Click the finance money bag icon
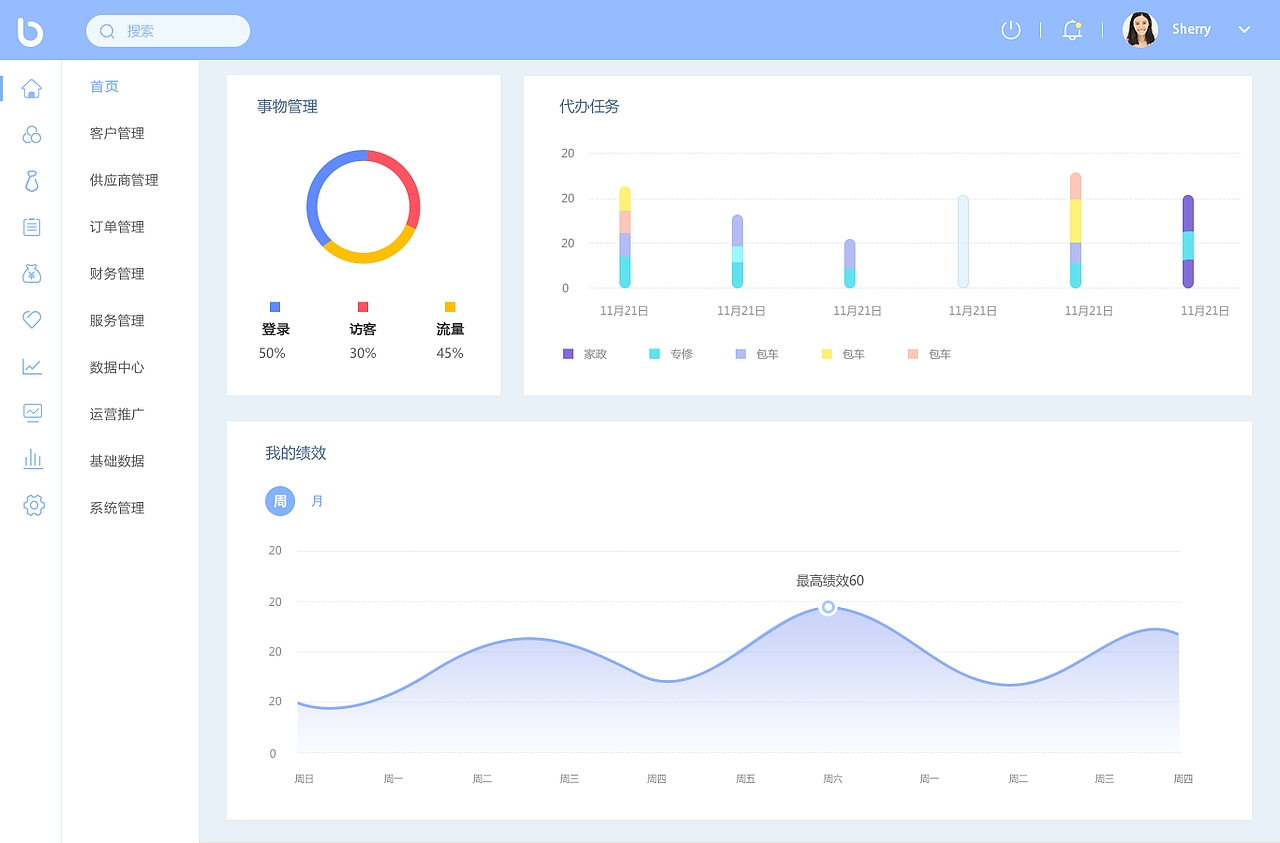Screen dimensions: 1280x843 [x=32, y=273]
